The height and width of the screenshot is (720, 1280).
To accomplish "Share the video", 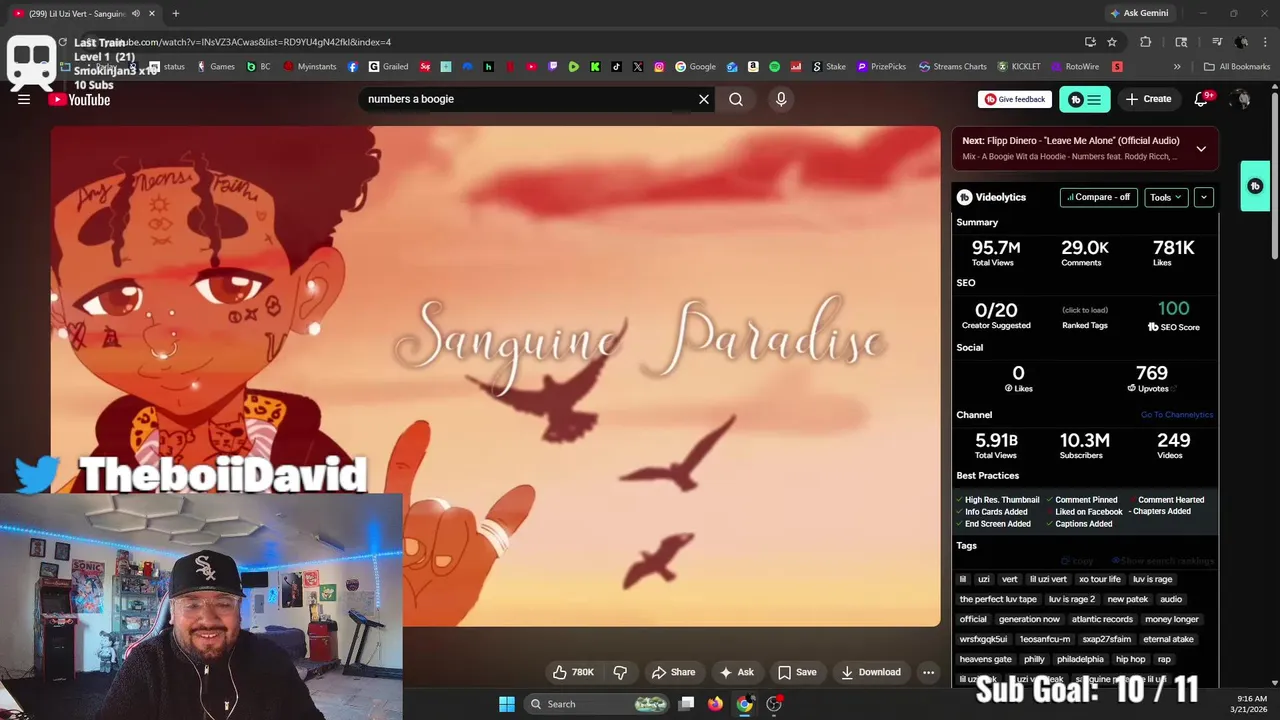I will pos(673,672).
